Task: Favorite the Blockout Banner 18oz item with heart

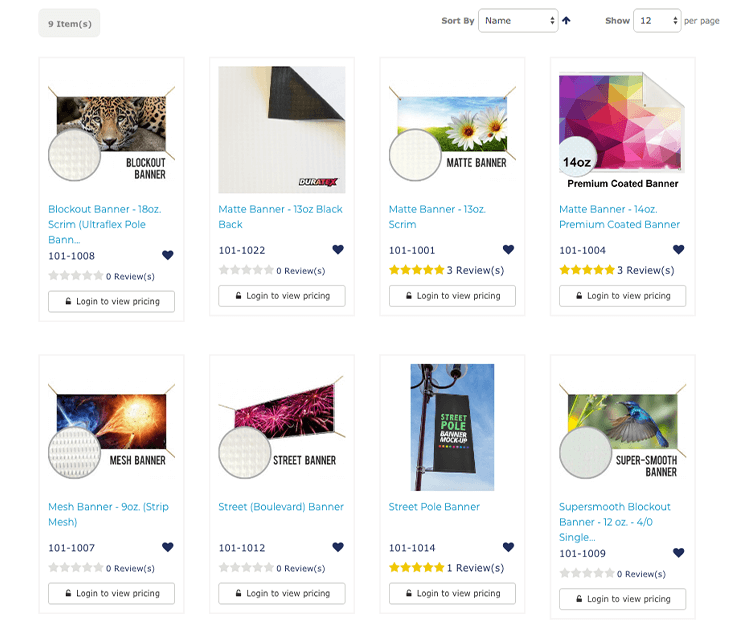Action: pos(167,255)
